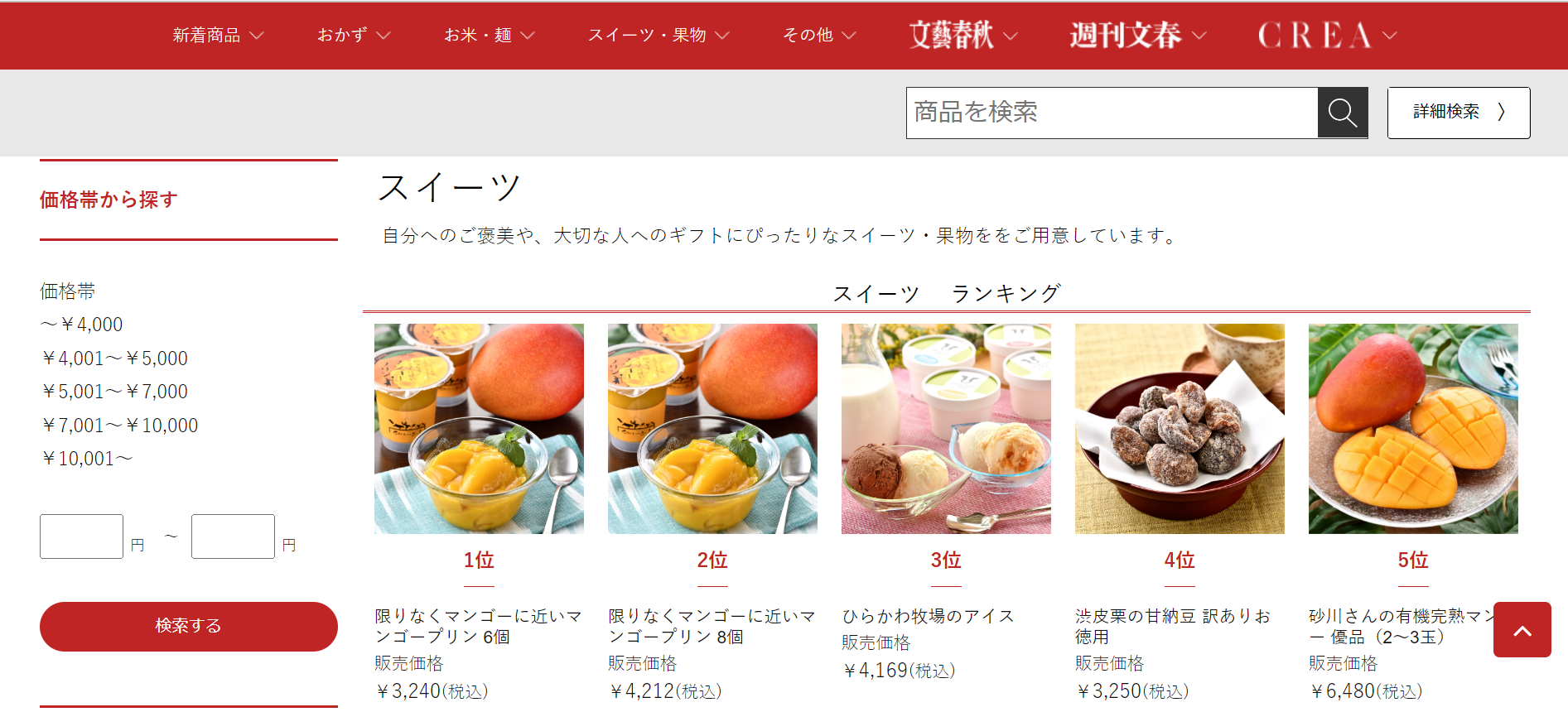Click the 詳細検索 button
1568x712 pixels.
click(x=1459, y=113)
